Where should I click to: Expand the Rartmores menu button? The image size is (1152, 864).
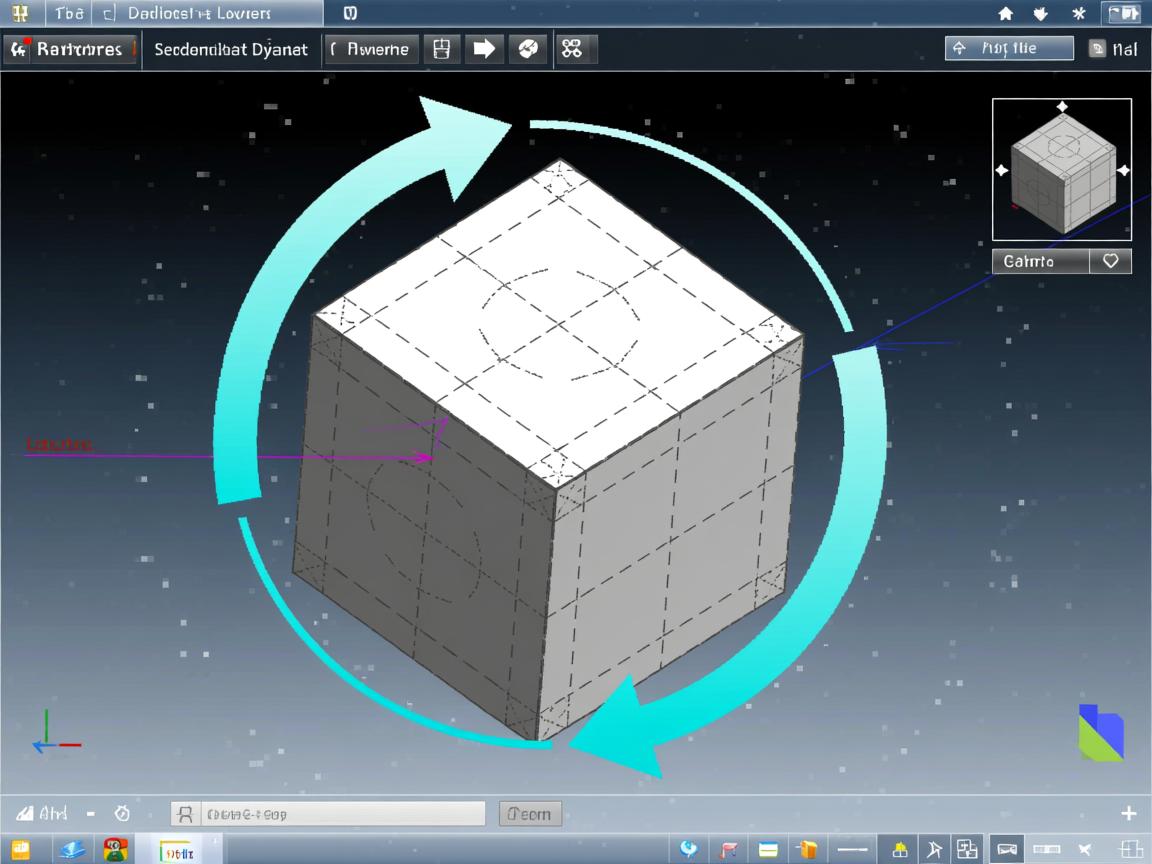70,49
